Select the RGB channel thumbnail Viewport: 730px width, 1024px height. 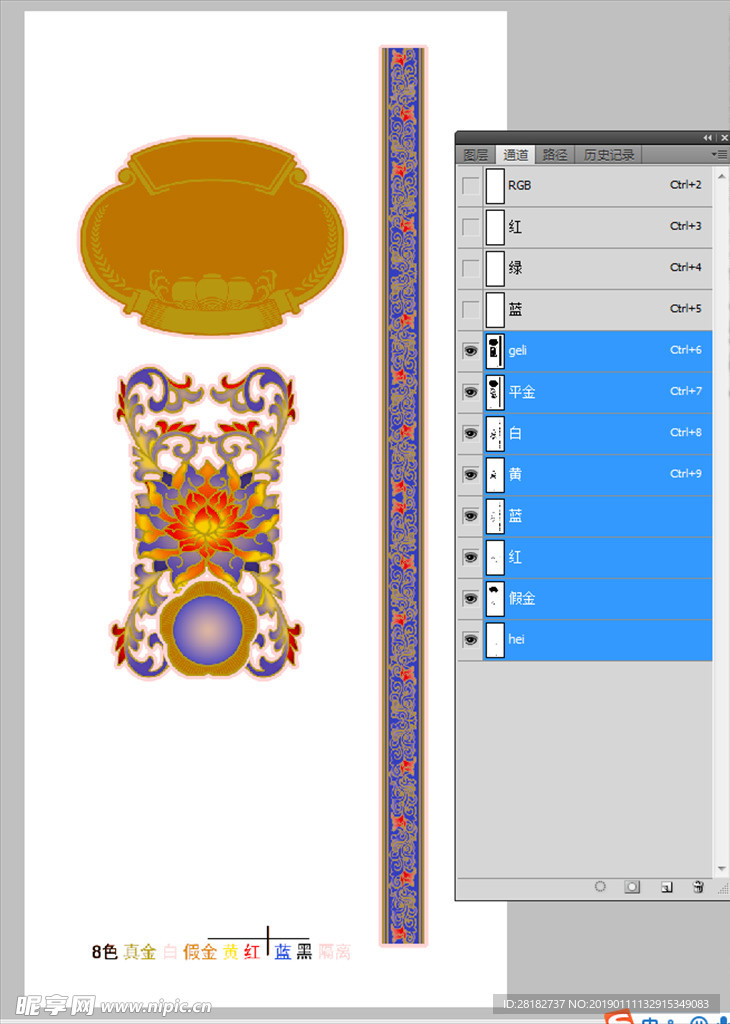pyautogui.click(x=496, y=185)
